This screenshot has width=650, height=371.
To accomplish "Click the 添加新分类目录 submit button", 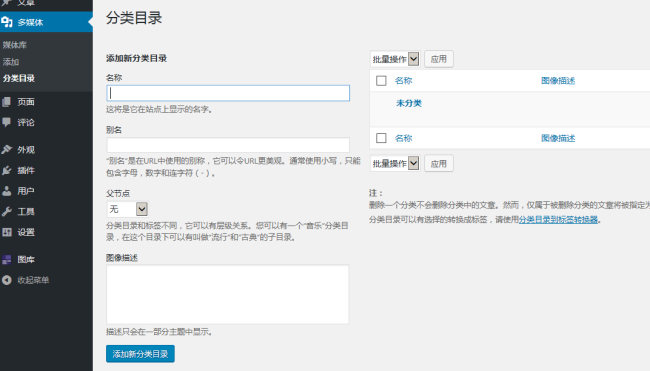I will pyautogui.click(x=140, y=354).
